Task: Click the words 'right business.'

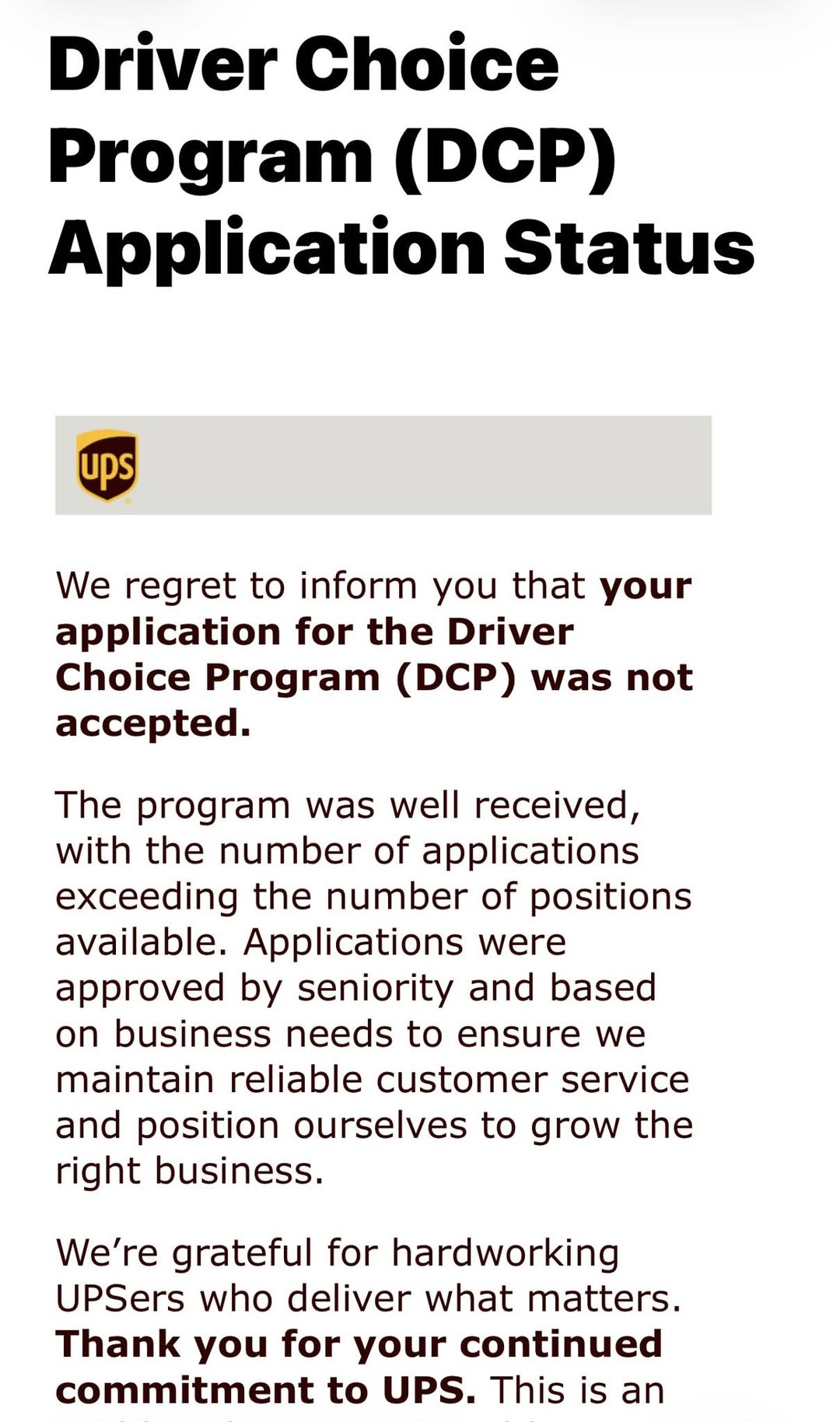Action: (x=189, y=1172)
